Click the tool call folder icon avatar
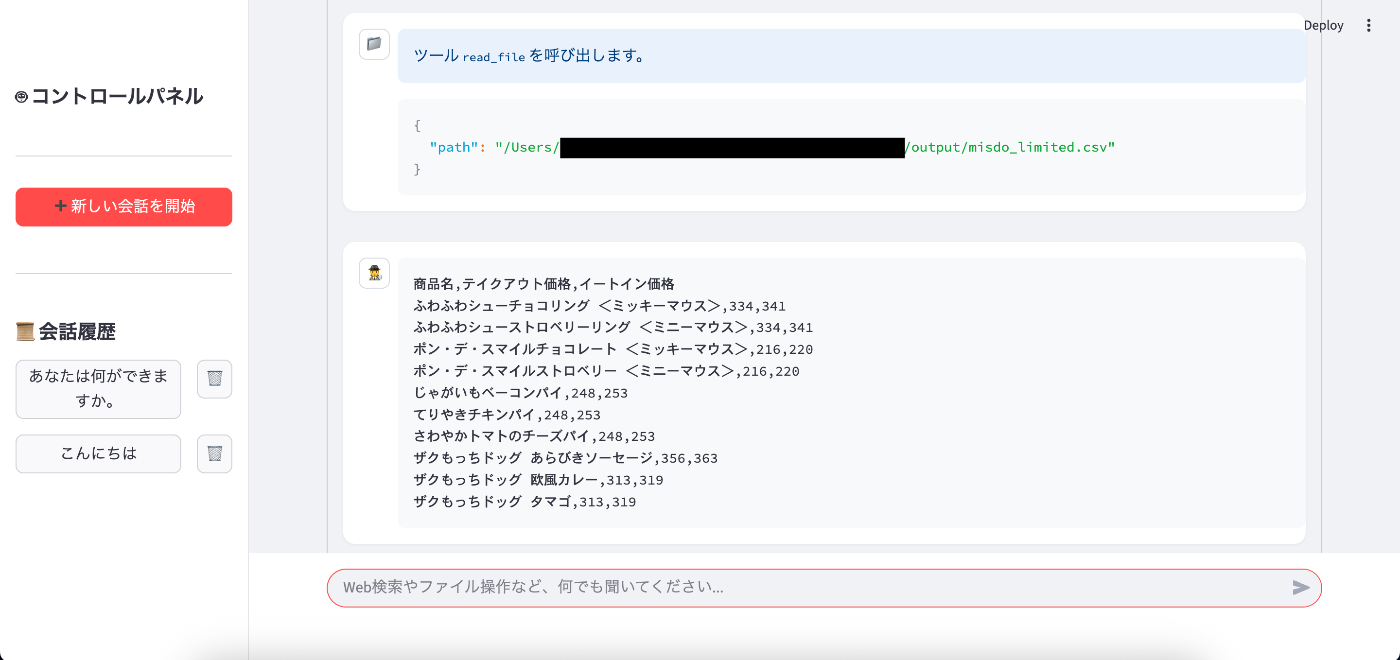This screenshot has width=1400, height=660. pyautogui.click(x=374, y=44)
